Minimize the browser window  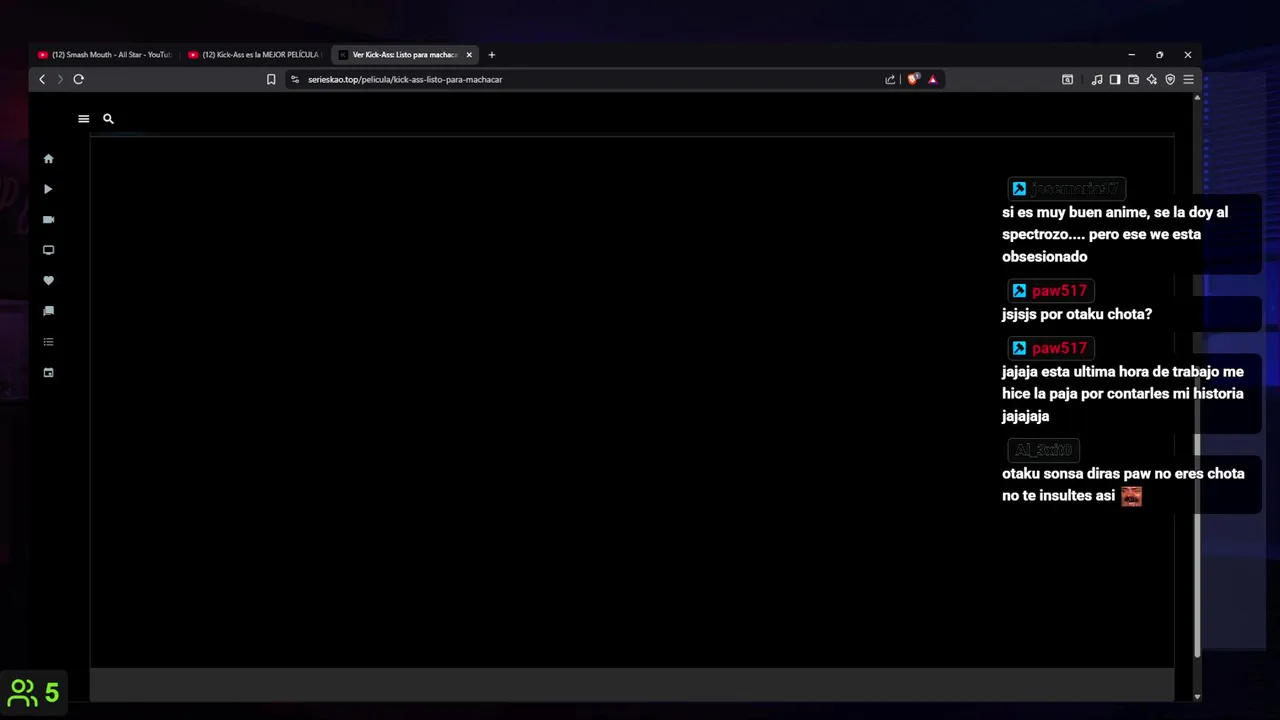(x=1131, y=55)
